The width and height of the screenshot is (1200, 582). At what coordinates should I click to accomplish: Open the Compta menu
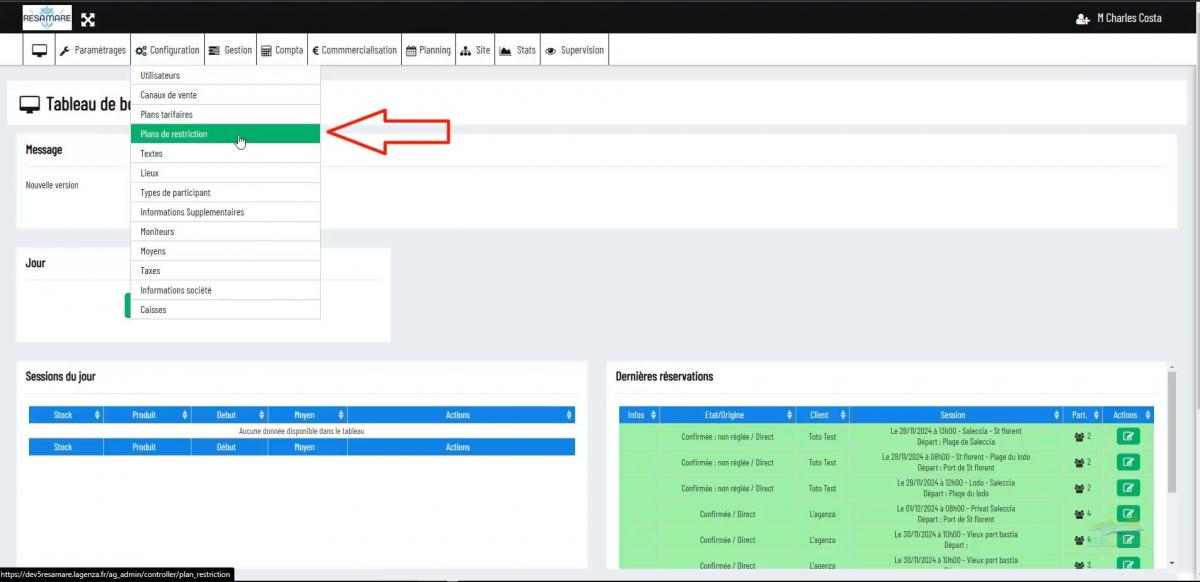coord(282,50)
